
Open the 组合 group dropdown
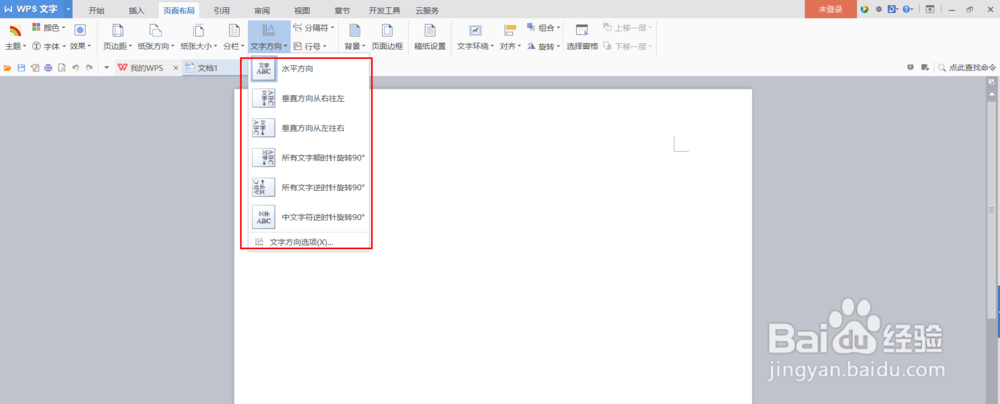(544, 27)
